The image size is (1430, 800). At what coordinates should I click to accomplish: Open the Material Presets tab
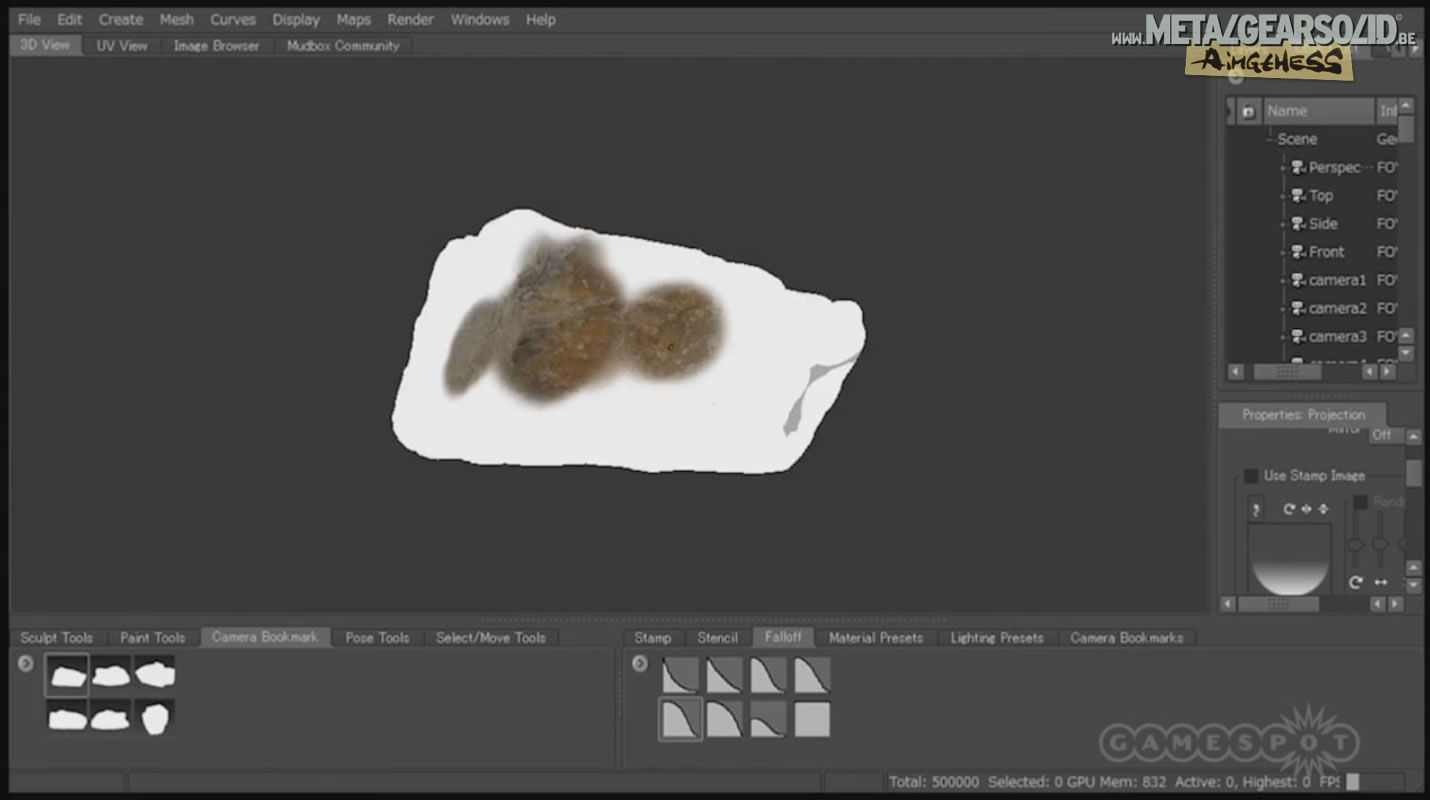point(876,638)
